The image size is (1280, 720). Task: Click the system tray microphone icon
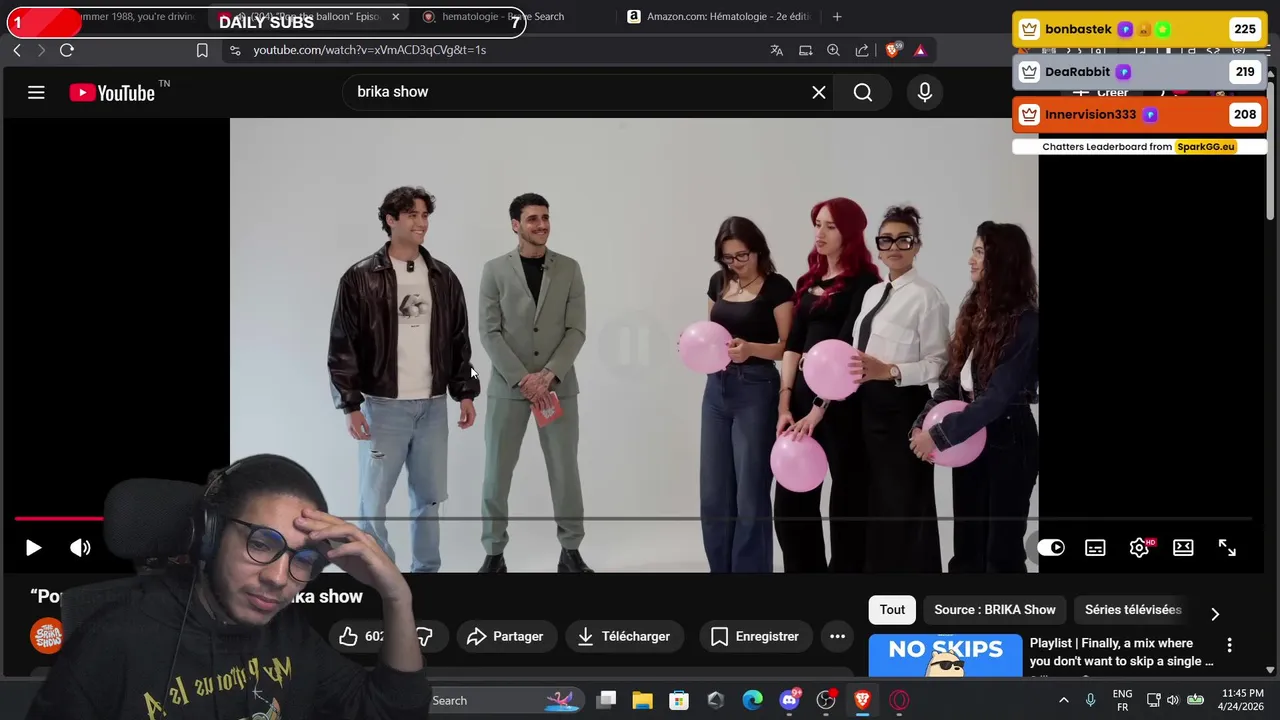1091,700
